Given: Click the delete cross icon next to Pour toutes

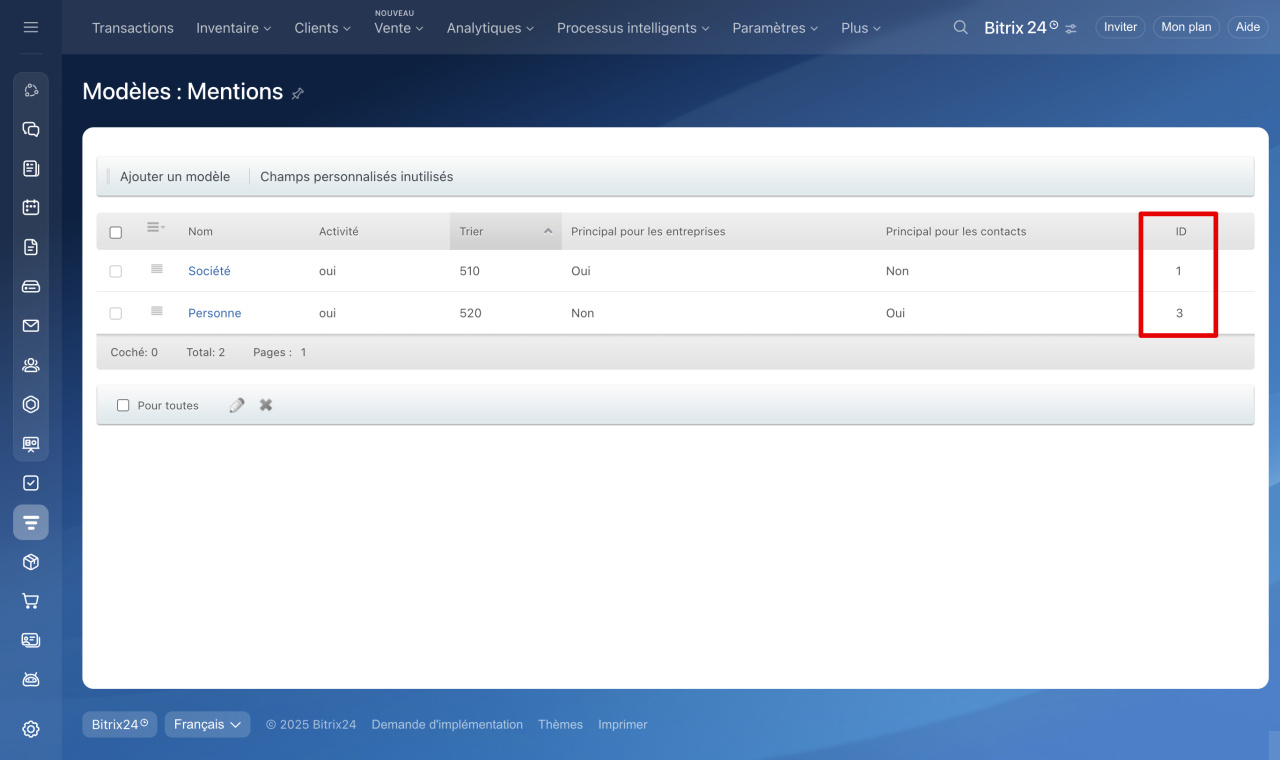Looking at the screenshot, I should (266, 405).
